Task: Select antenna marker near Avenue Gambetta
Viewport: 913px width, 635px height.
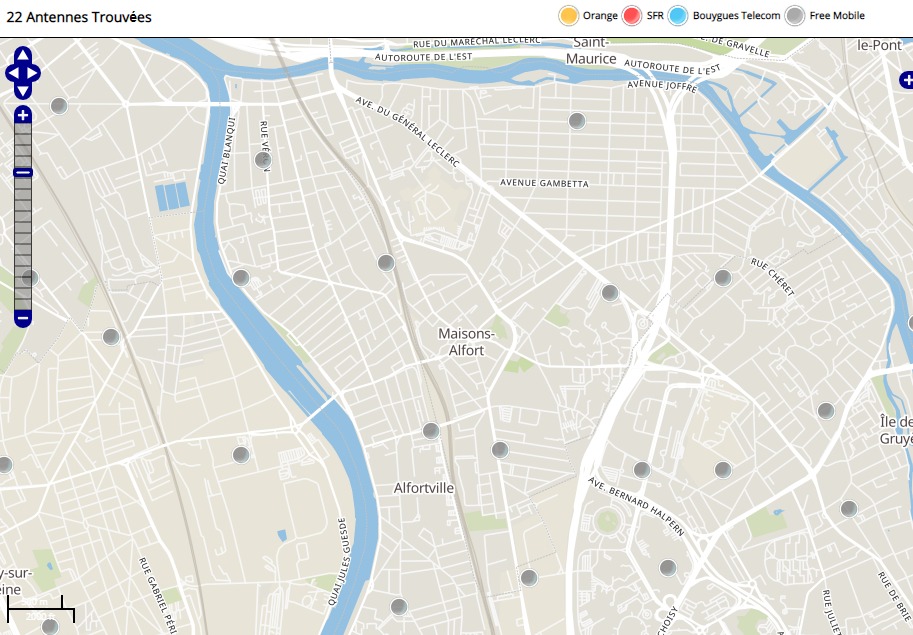Action: pos(576,121)
